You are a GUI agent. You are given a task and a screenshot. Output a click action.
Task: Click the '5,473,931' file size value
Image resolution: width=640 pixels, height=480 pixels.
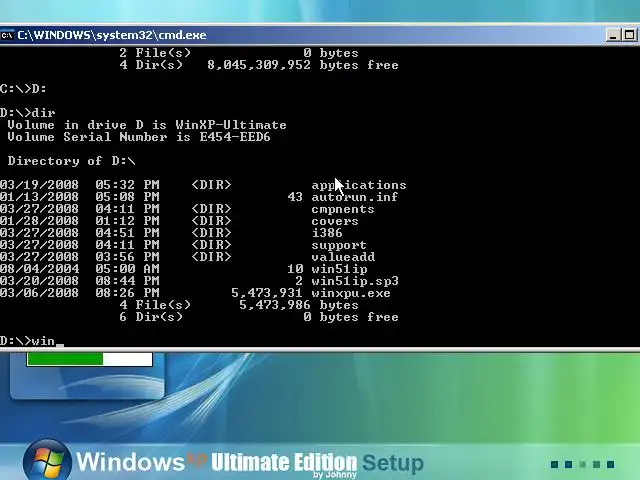tap(267, 293)
